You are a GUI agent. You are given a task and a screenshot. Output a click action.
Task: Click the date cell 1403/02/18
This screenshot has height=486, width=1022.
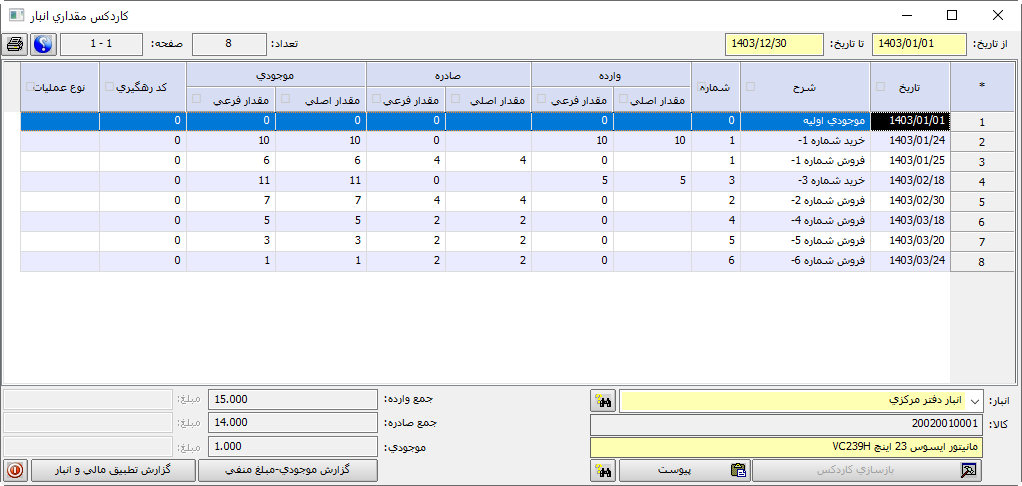(x=910, y=182)
